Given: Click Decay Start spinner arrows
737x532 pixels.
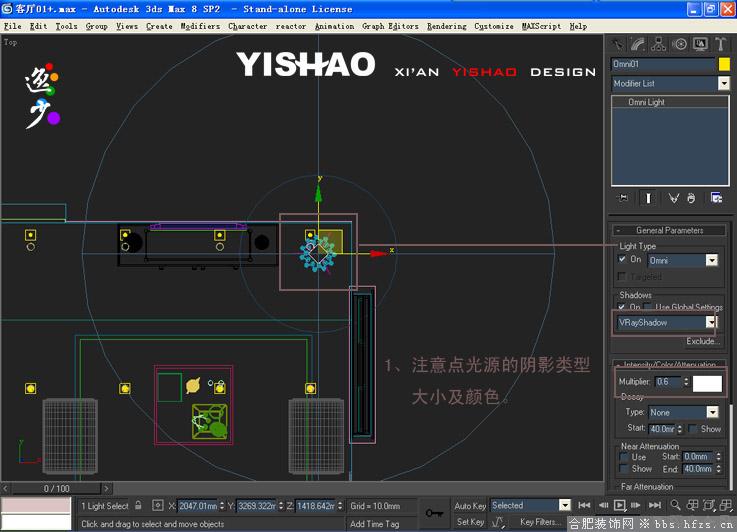Looking at the screenshot, I should point(680,429).
